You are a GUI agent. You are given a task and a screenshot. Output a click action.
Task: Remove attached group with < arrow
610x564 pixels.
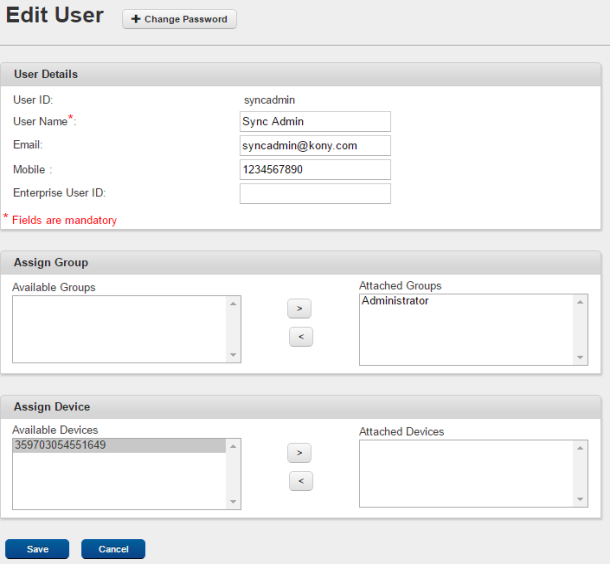tap(301, 337)
